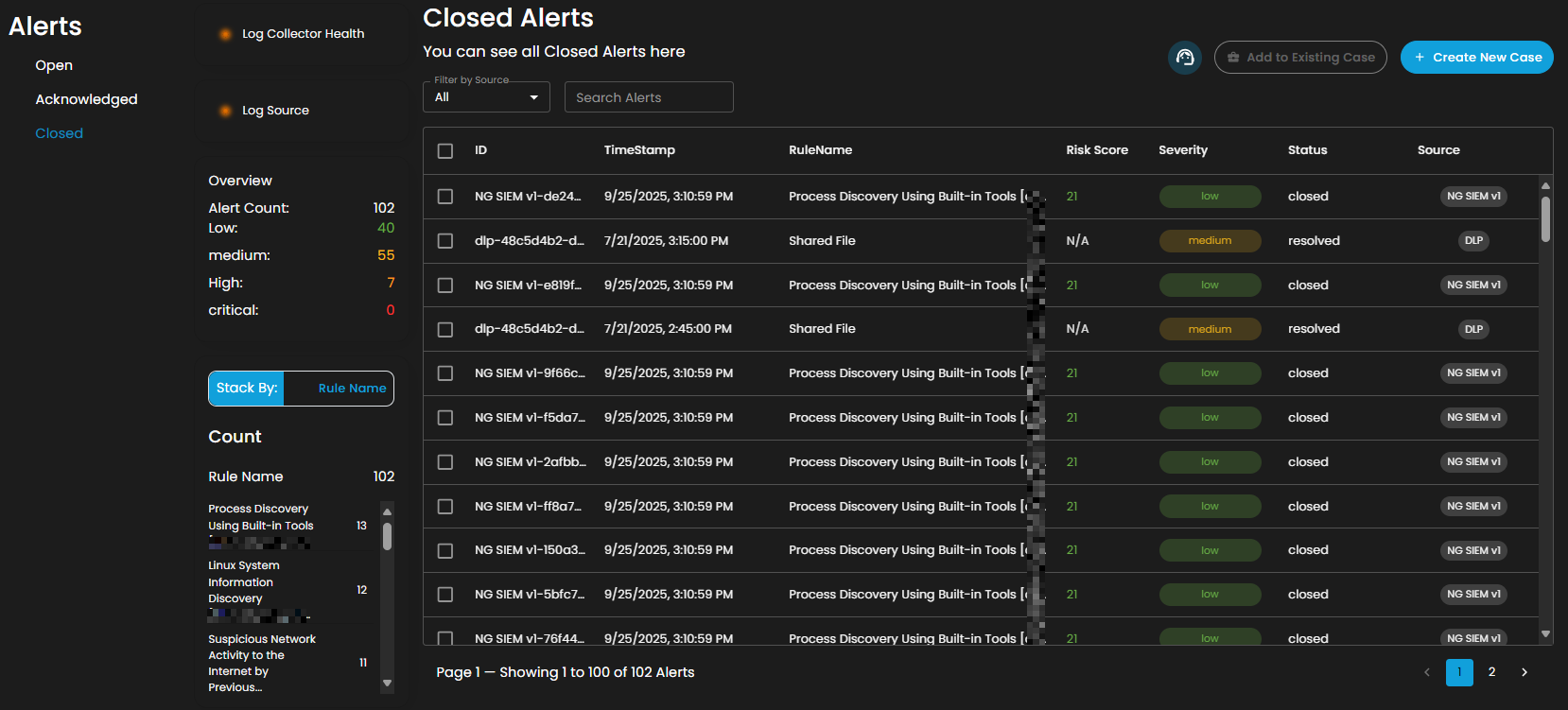Click the Search Alerts input field
The image size is (1568, 710).
click(x=649, y=97)
